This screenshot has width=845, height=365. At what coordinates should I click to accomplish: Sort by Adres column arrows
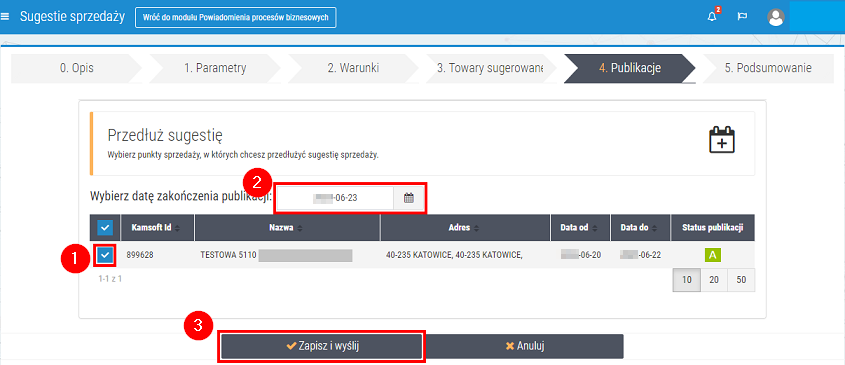tap(476, 228)
